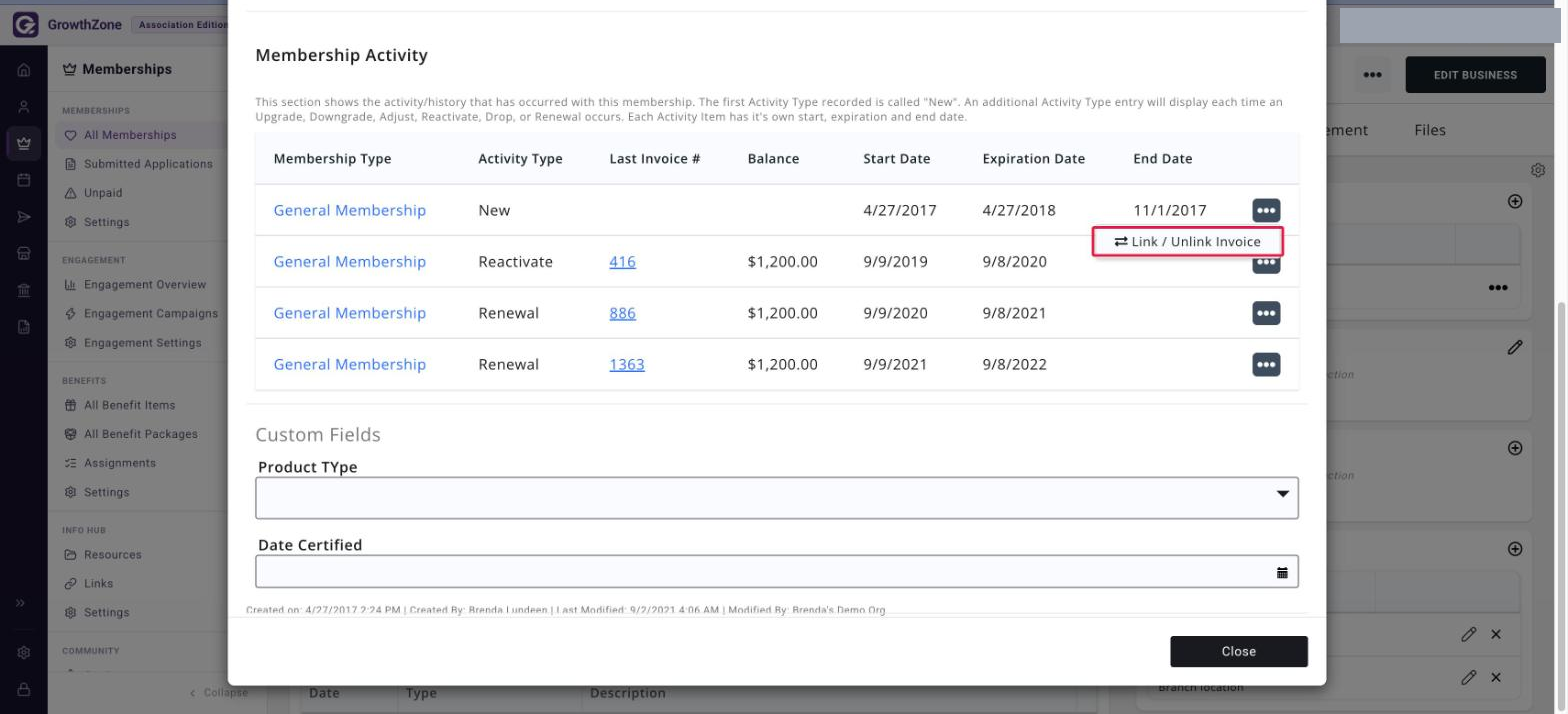Viewport: 1568px width, 714px height.
Task: Open Unpaid memberships list
Action: point(103,193)
